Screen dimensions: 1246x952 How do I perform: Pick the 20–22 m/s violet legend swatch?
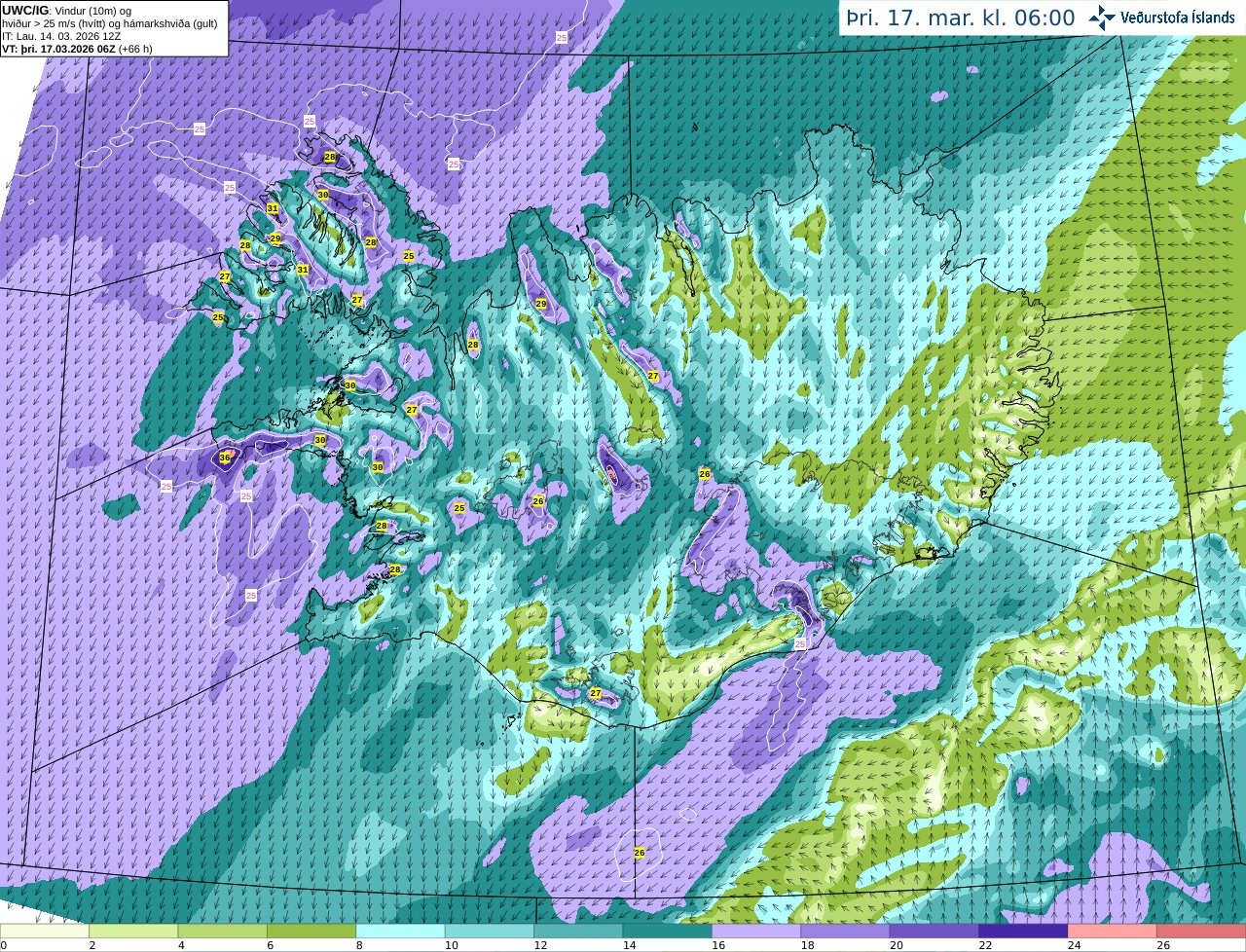[x=934, y=932]
